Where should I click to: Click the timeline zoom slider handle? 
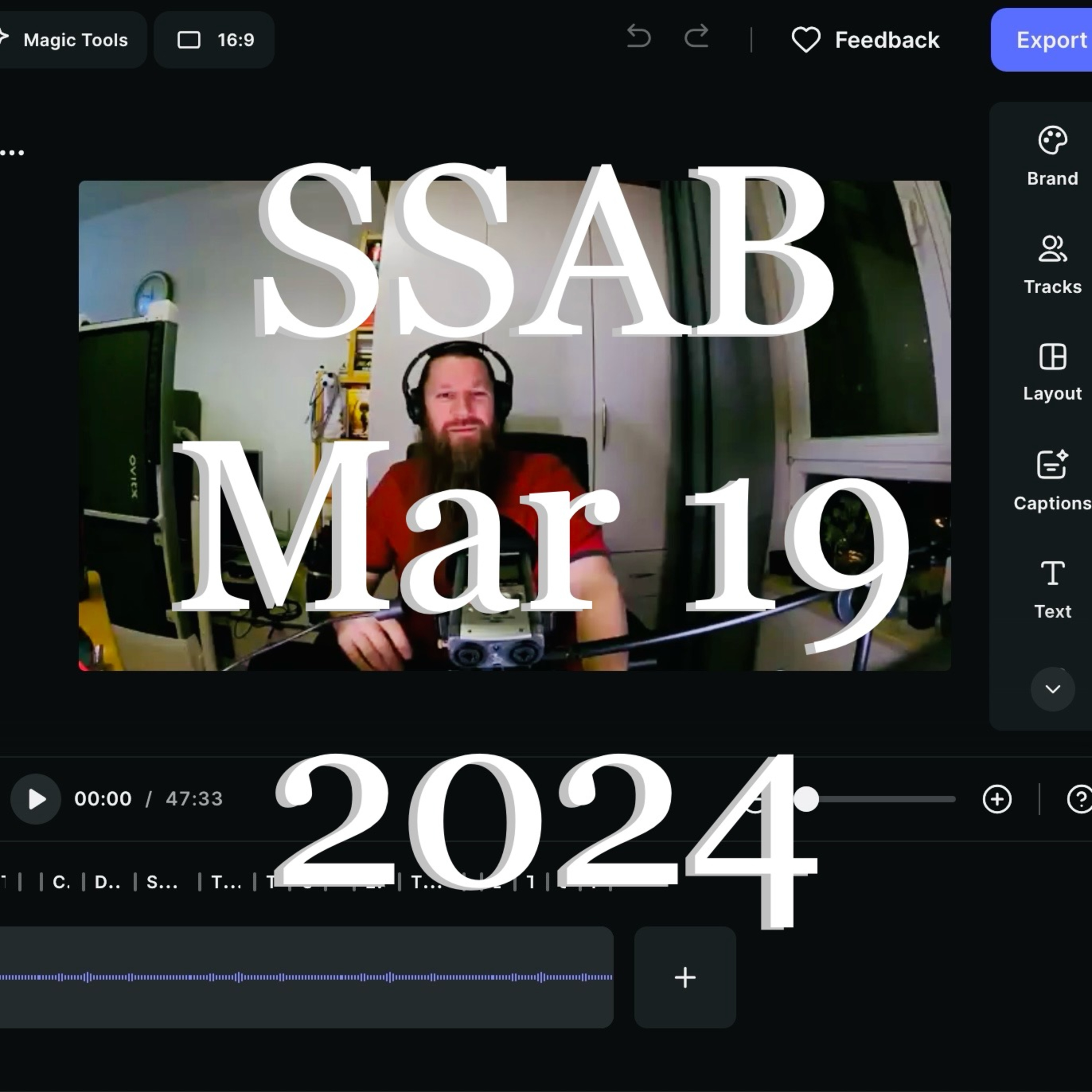(806, 799)
